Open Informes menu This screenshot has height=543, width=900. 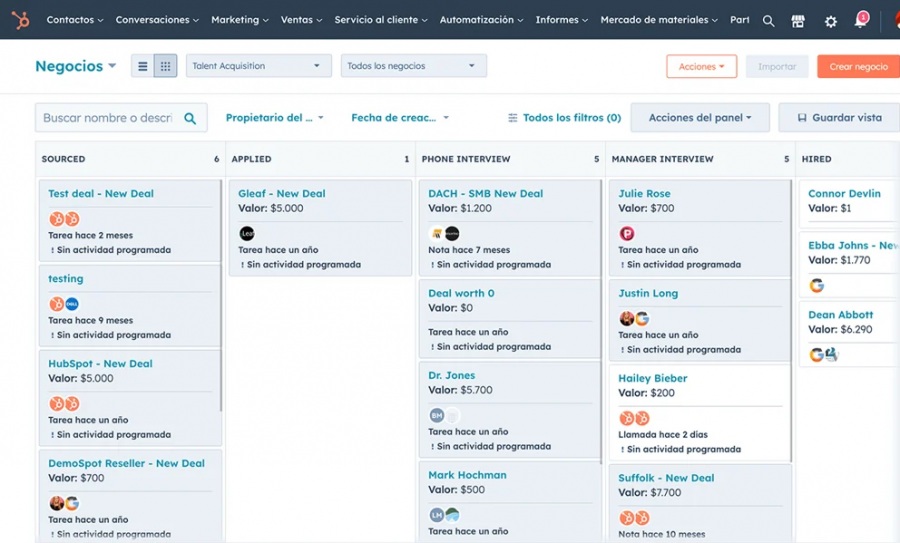pos(562,20)
